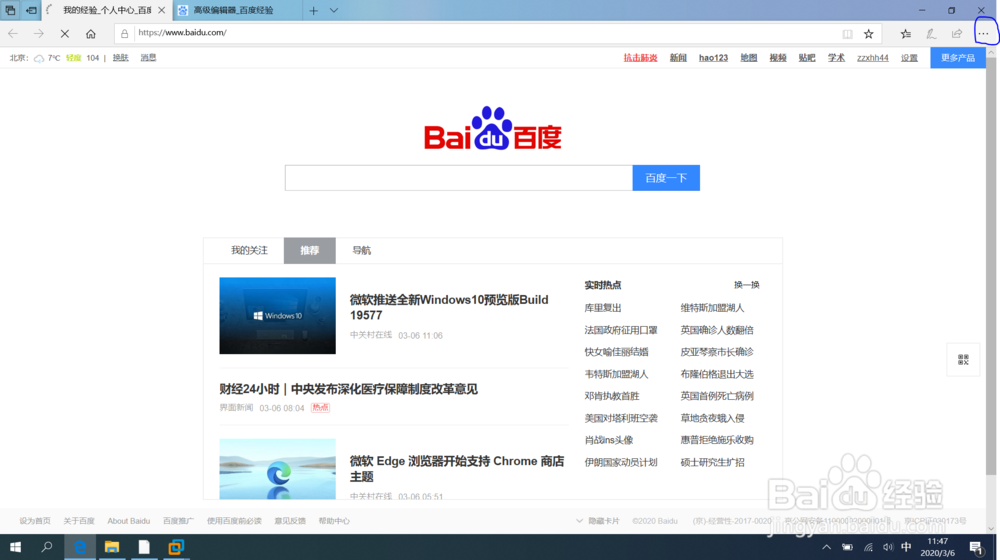Screen dimensions: 1000x560
Task: Click the add notes pen icon
Action: tap(931, 34)
